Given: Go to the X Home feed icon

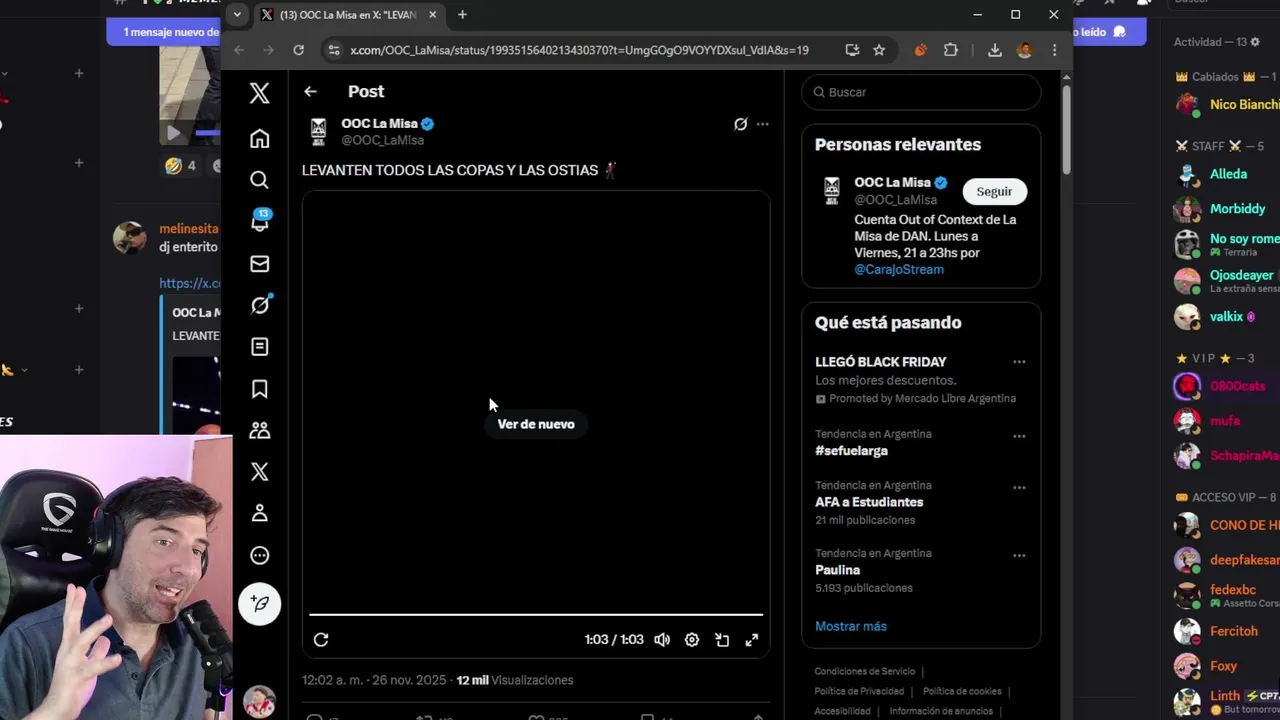Looking at the screenshot, I should pyautogui.click(x=259, y=138).
